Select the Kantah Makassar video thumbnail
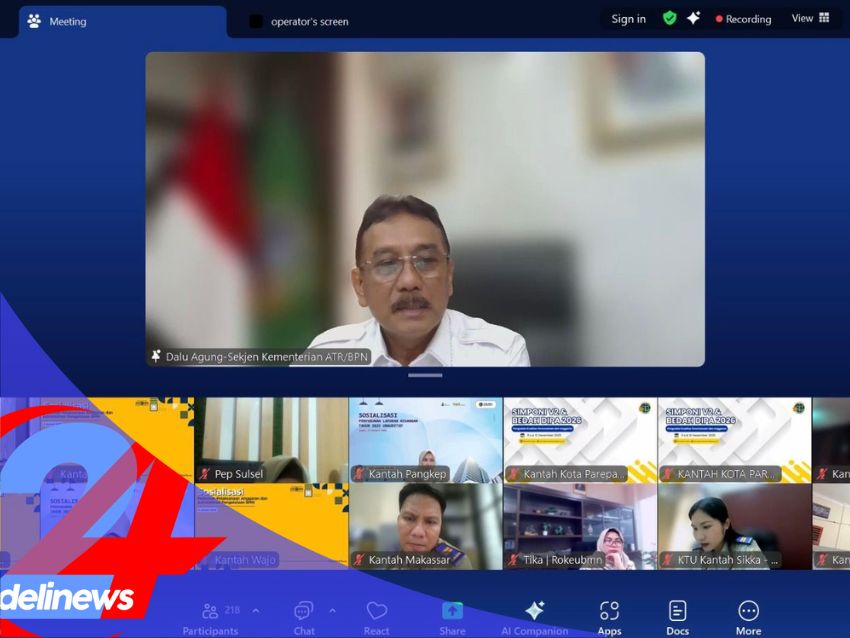 tap(425, 527)
